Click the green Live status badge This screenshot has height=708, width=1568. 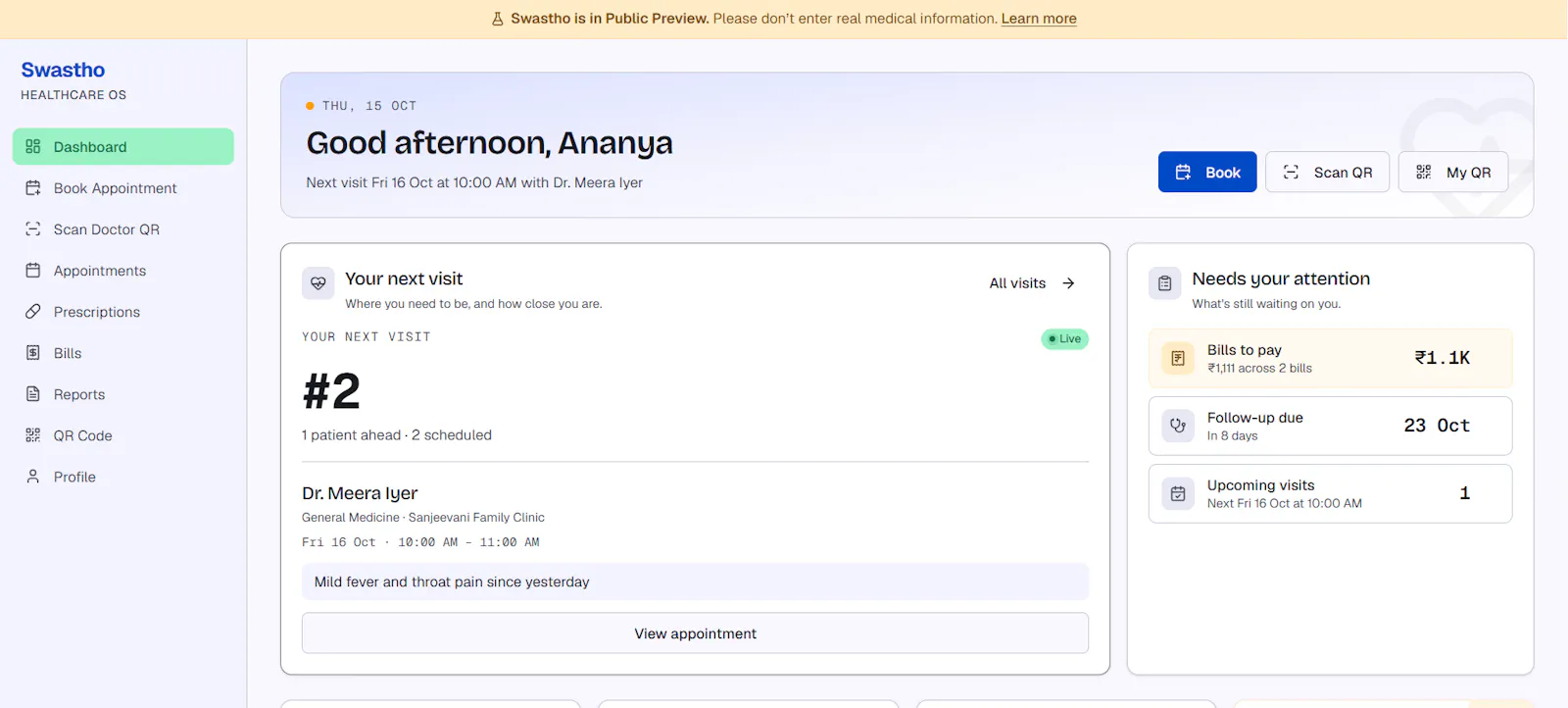click(x=1065, y=339)
